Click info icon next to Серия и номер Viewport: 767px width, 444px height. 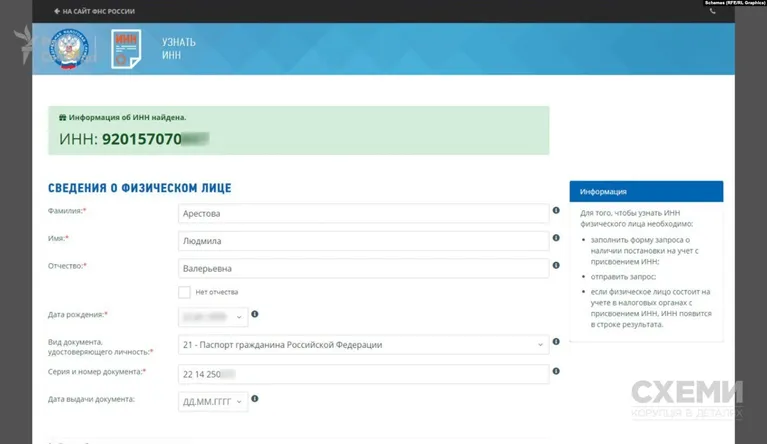[556, 371]
